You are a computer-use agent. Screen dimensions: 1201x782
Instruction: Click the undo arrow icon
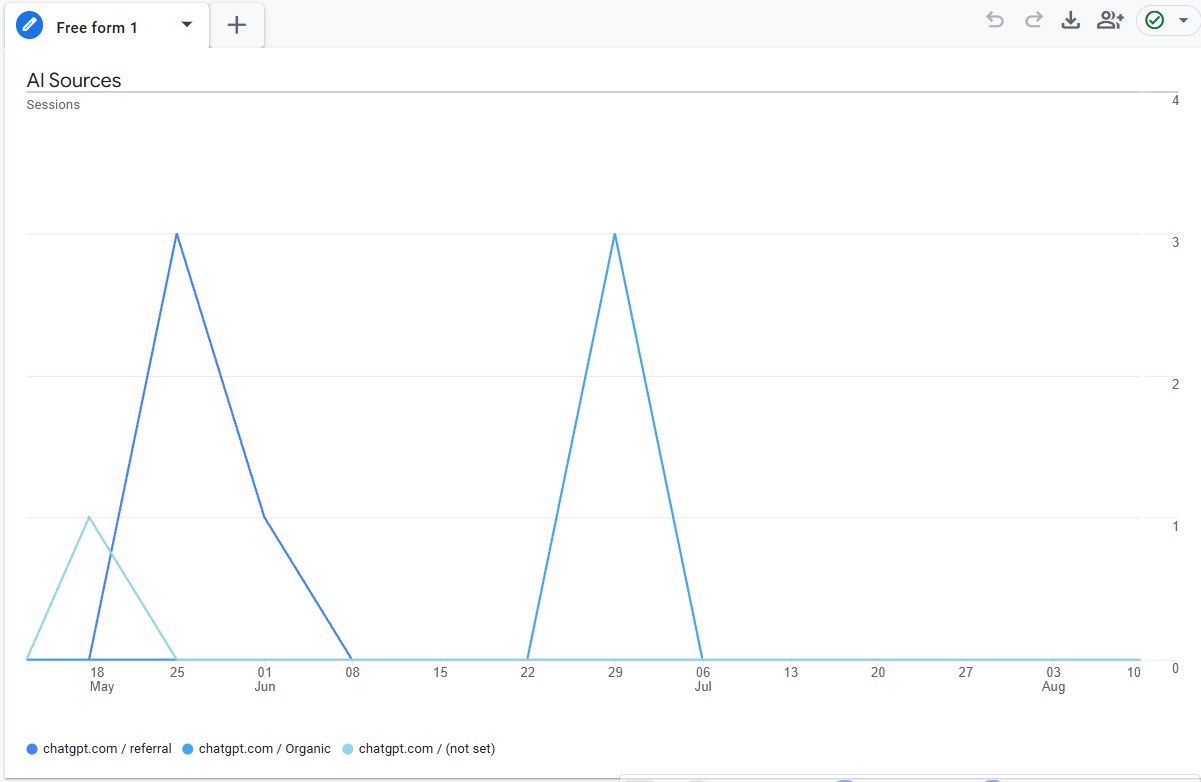coord(994,20)
